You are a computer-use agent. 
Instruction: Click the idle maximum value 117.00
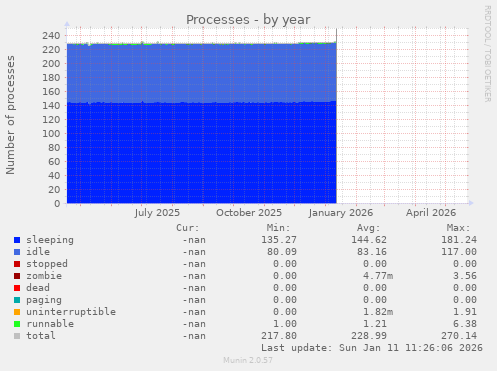pyautogui.click(x=459, y=252)
